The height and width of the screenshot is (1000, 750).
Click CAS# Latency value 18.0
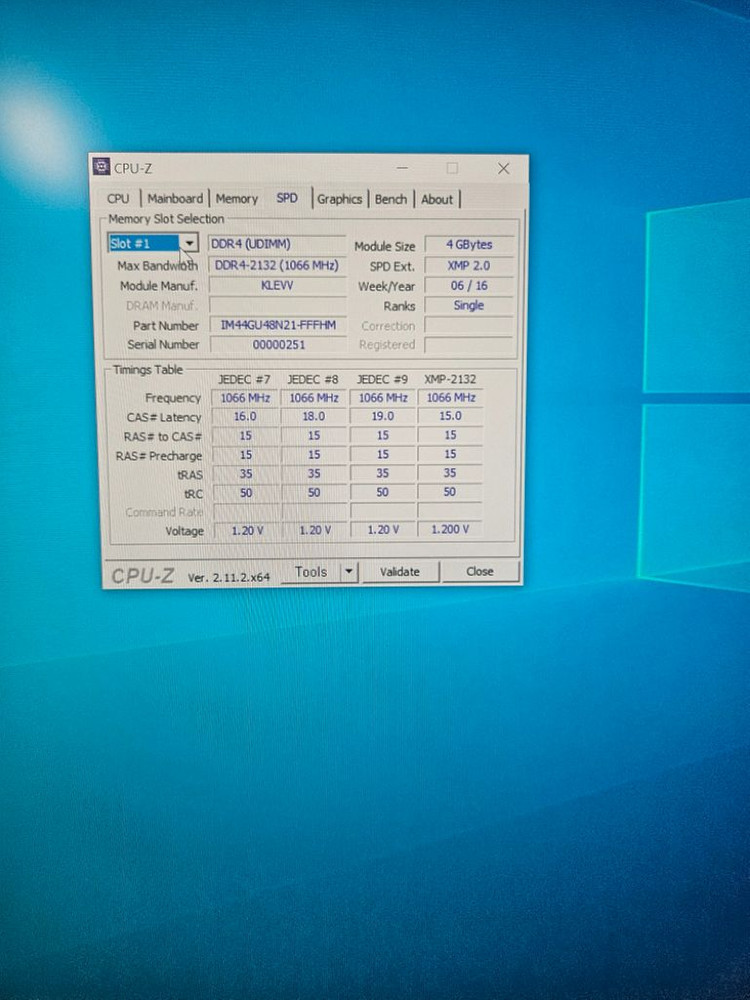(x=314, y=416)
